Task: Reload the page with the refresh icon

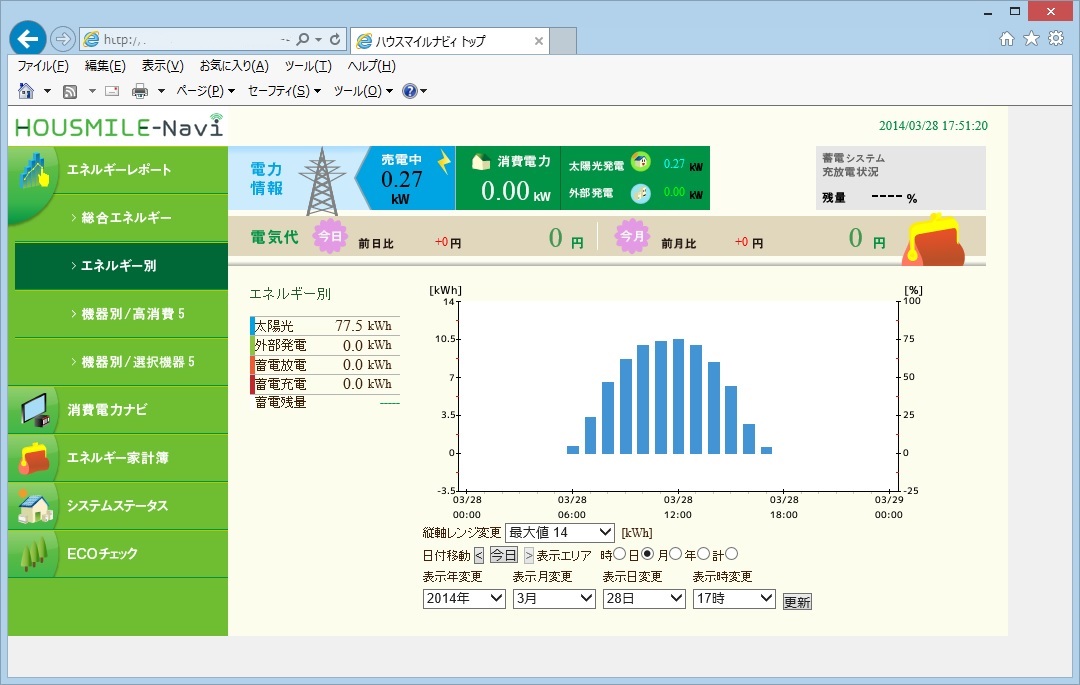Action: pyautogui.click(x=335, y=40)
